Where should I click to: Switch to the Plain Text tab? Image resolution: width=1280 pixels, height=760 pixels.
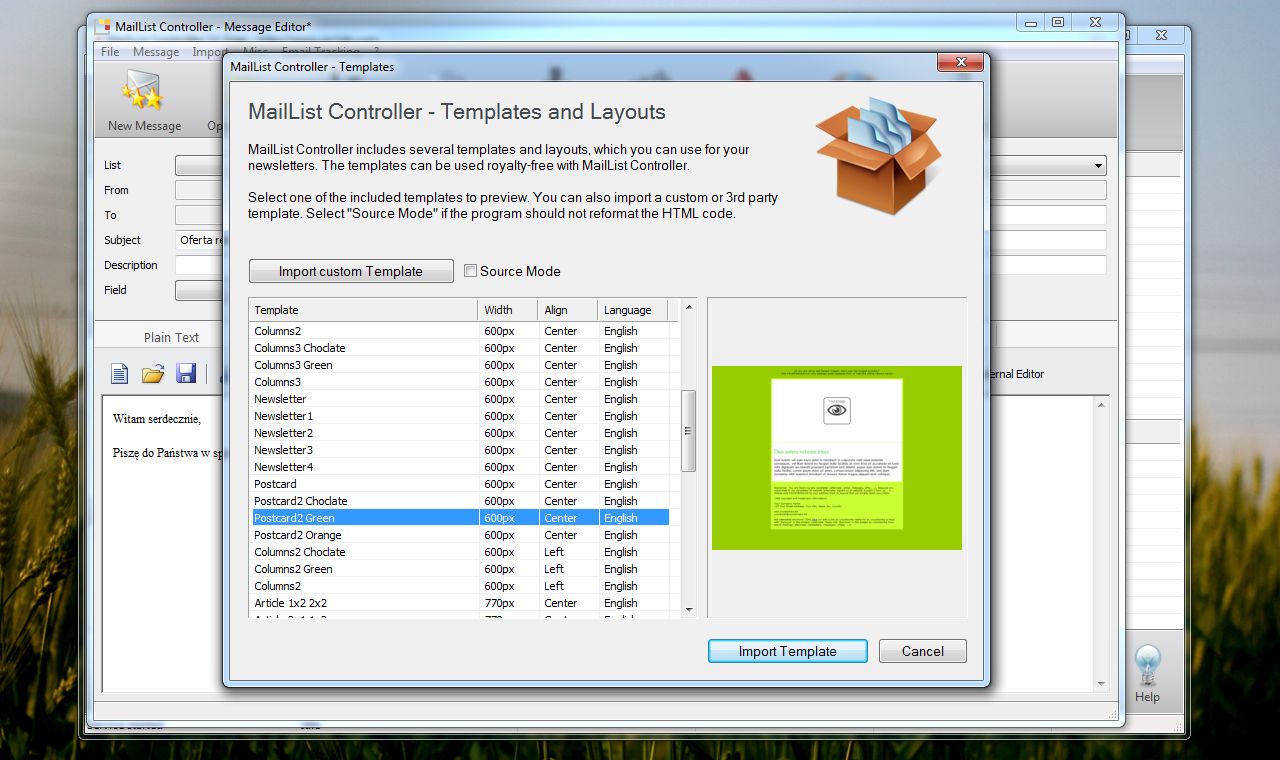coord(171,337)
